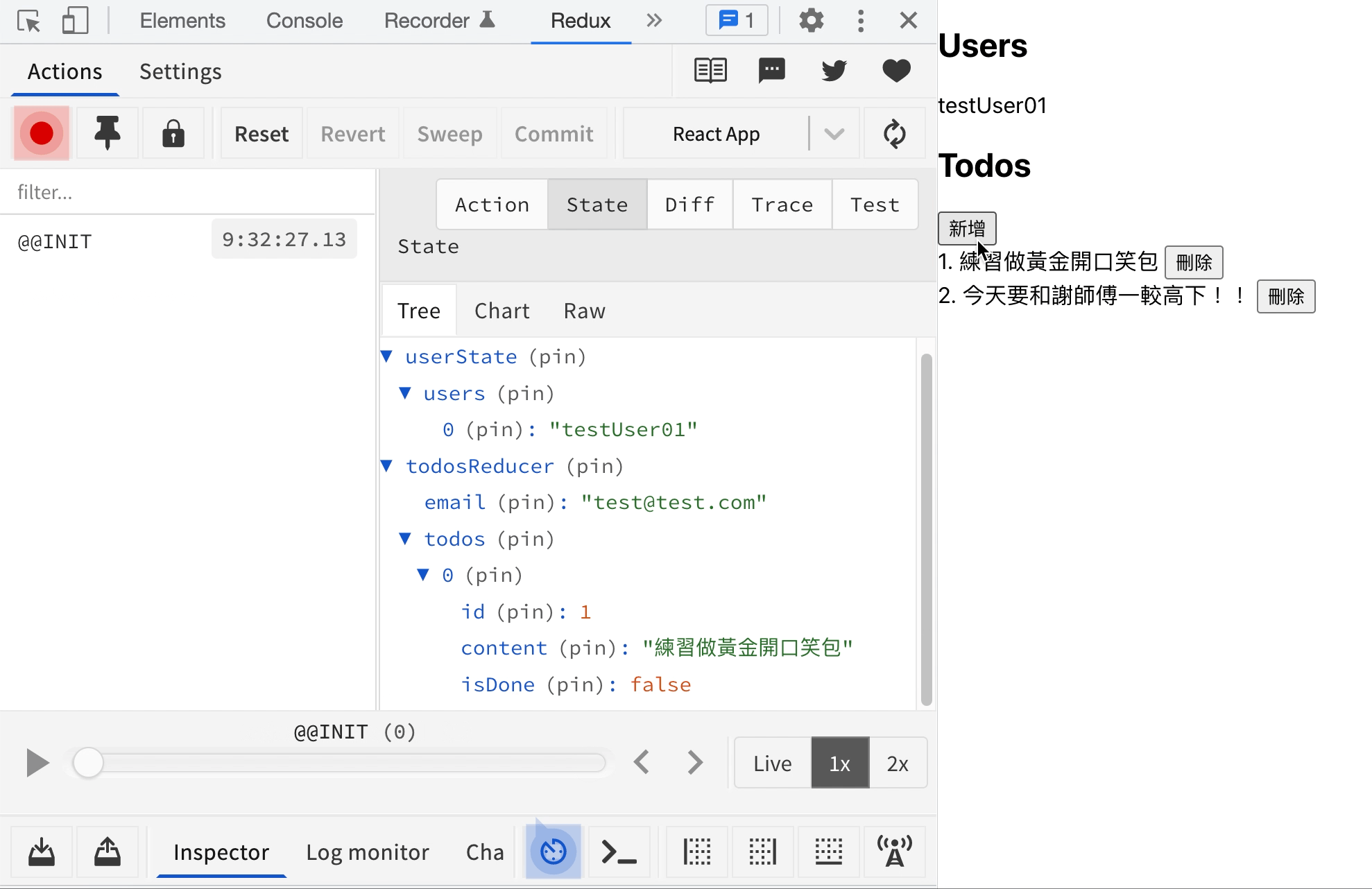Image resolution: width=1372 pixels, height=889 pixels.
Task: Toggle the lock changes padlock icon
Action: (173, 133)
